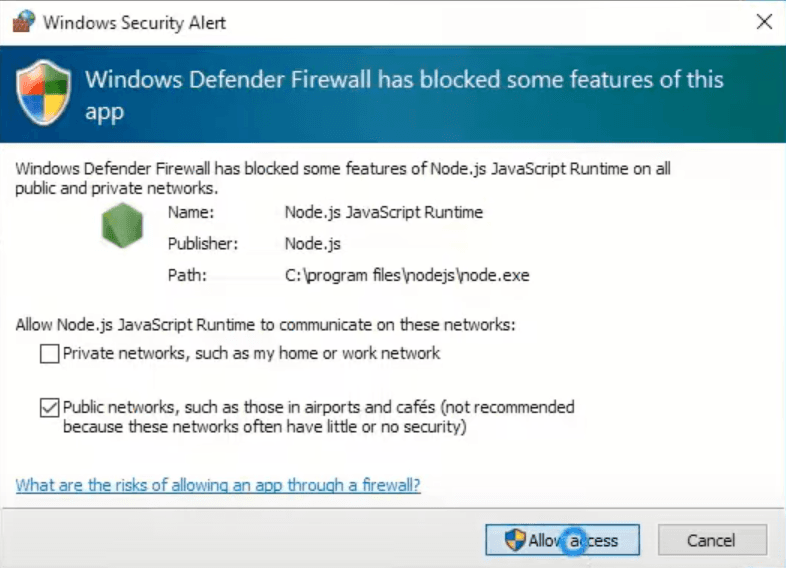Screen dimensions: 786x568
Task: Click the Publisher value 'Node.js'
Action: click(x=311, y=243)
